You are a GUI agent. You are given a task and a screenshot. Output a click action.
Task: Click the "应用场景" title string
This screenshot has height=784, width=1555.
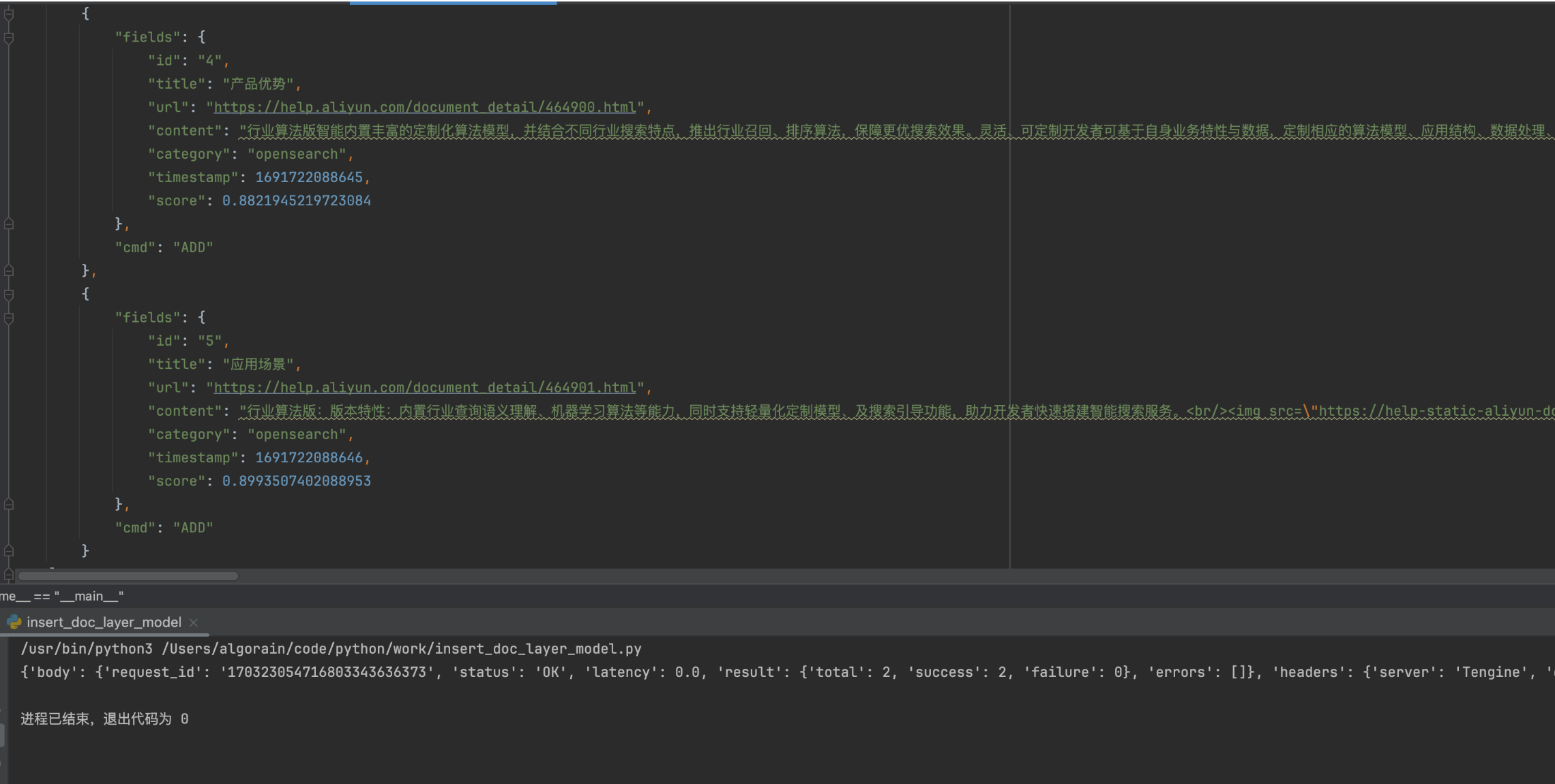pyautogui.click(x=258, y=364)
